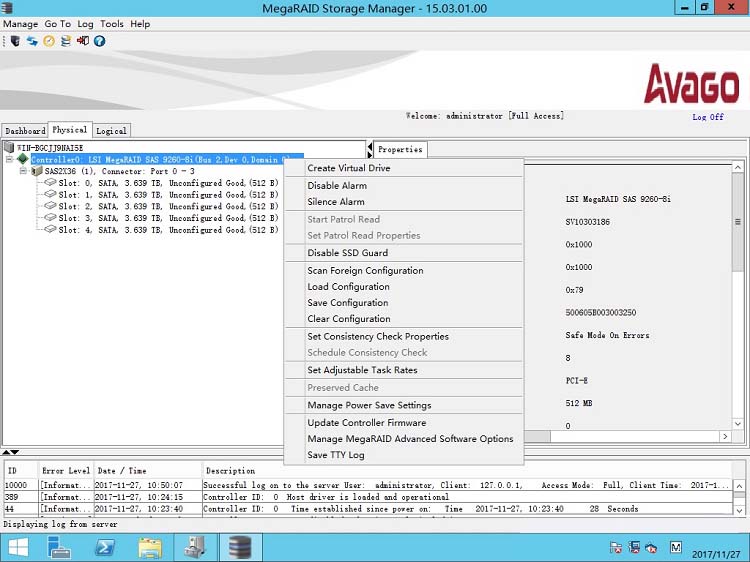Click the MegaRAID app icon in title bar

click(x=7, y=8)
